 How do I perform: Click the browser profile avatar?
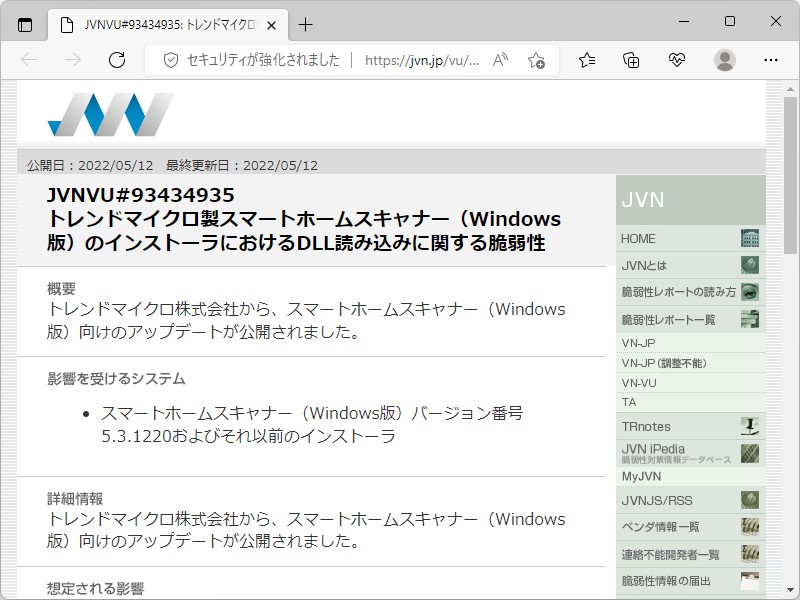click(x=726, y=60)
